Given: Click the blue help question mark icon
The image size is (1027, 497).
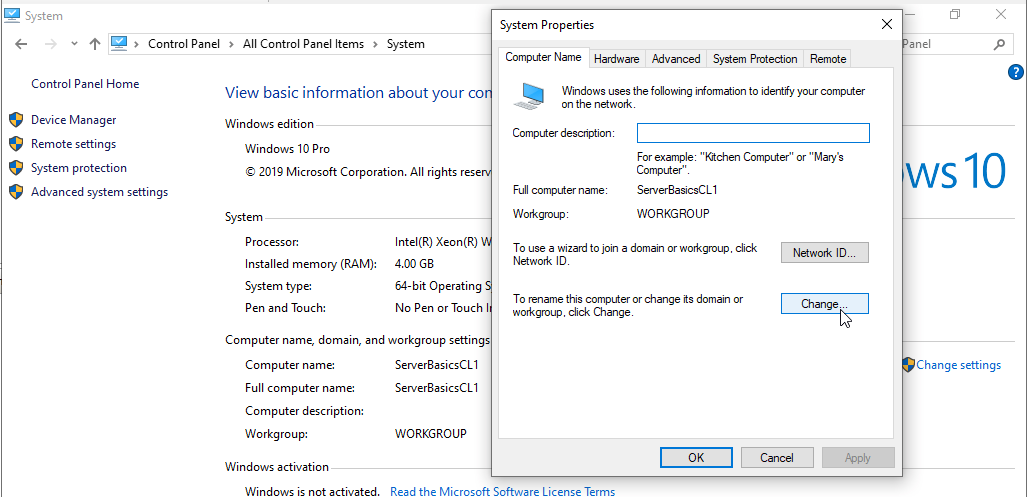Looking at the screenshot, I should [x=1016, y=72].
